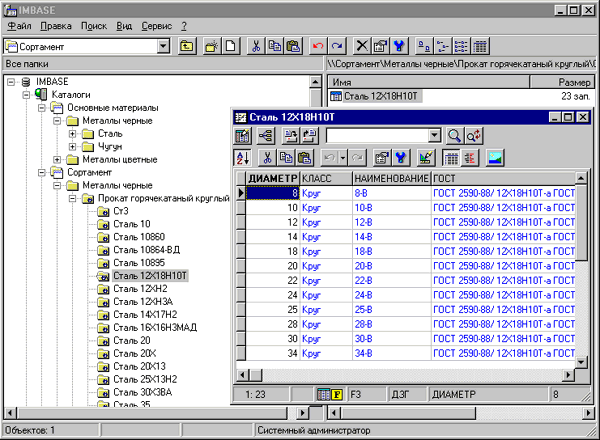600x440 pixels.
Task: Click the red Undo arrow in main toolbar
Action: [x=318, y=46]
